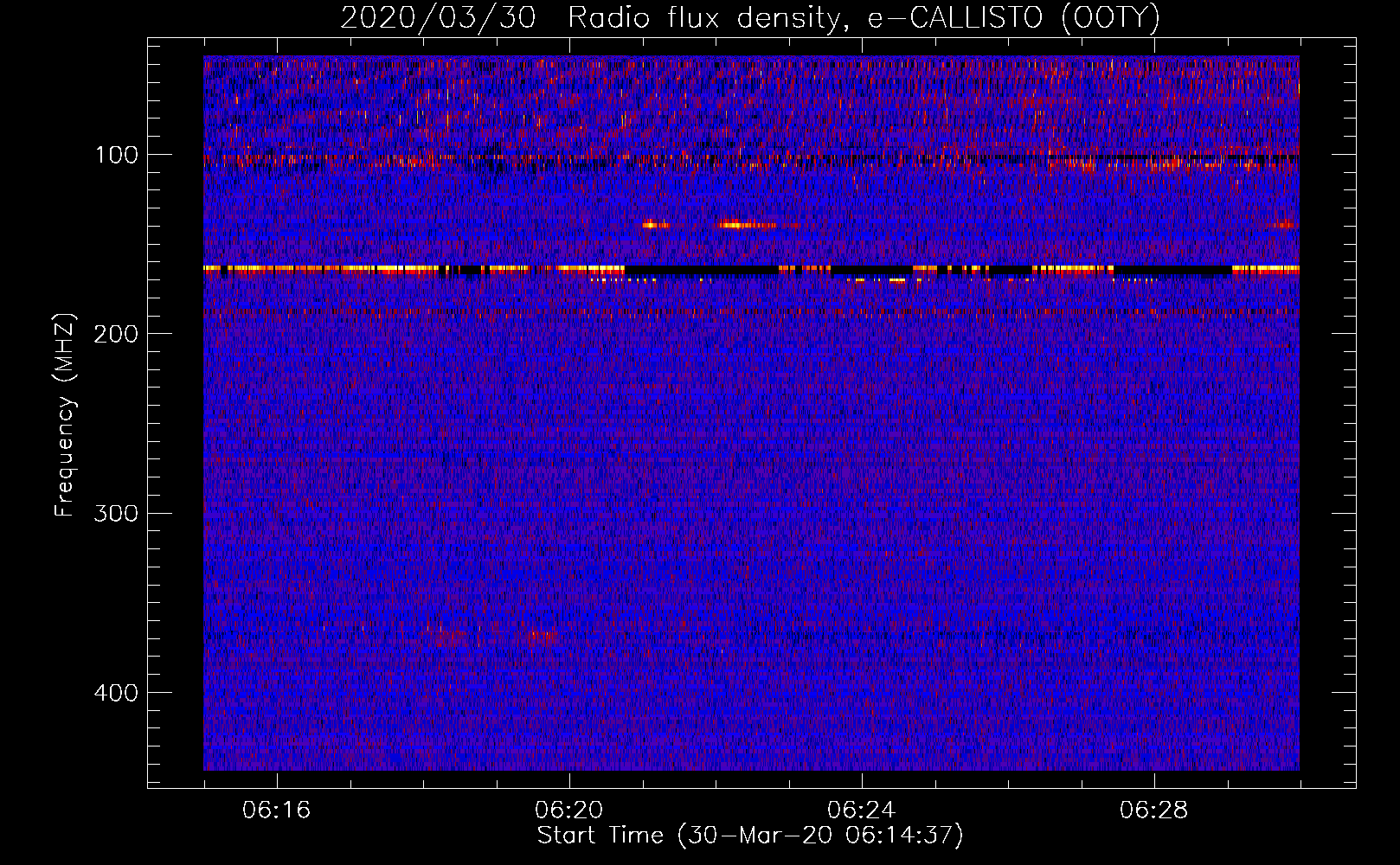1400x865 pixels.
Task: Click the 300 frequency tick label
Action: 116,514
